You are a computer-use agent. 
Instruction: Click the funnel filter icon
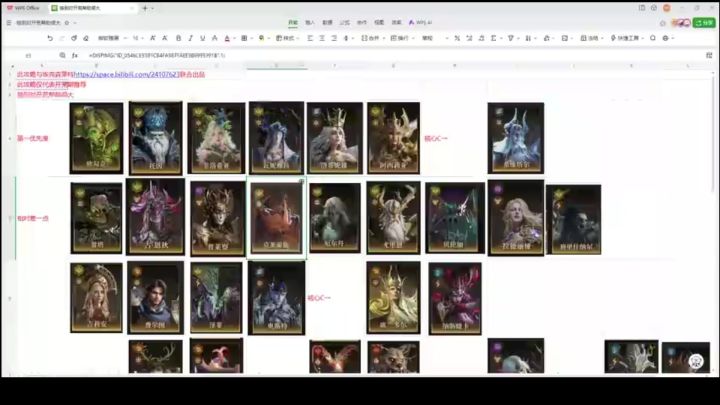(511, 38)
